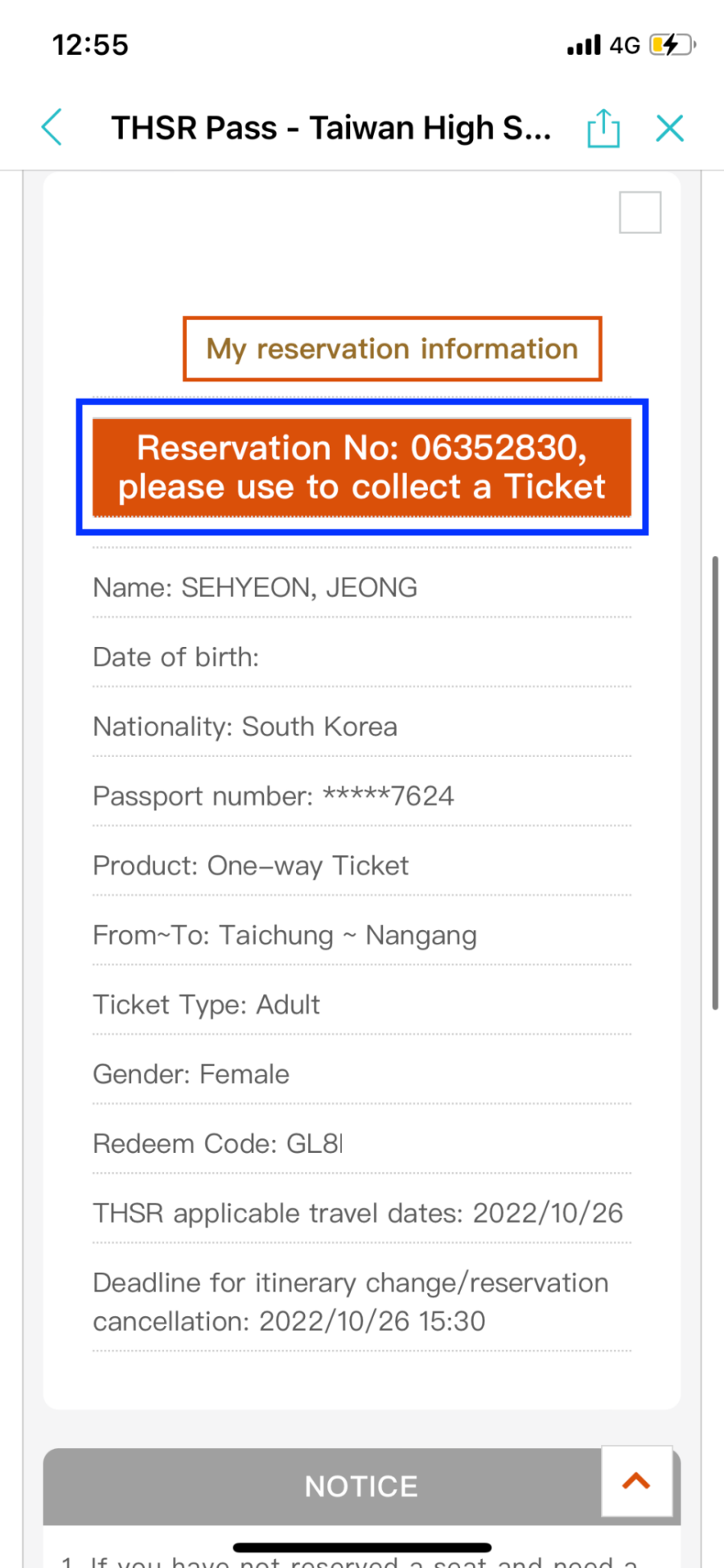Tap the THSR applicable travel dates row
The height and width of the screenshot is (1568, 724).
362,1212
